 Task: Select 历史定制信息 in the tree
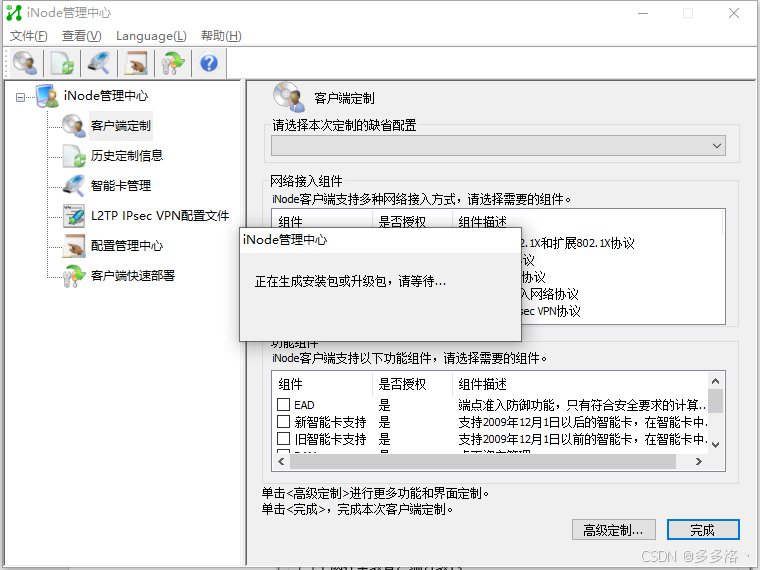point(127,156)
